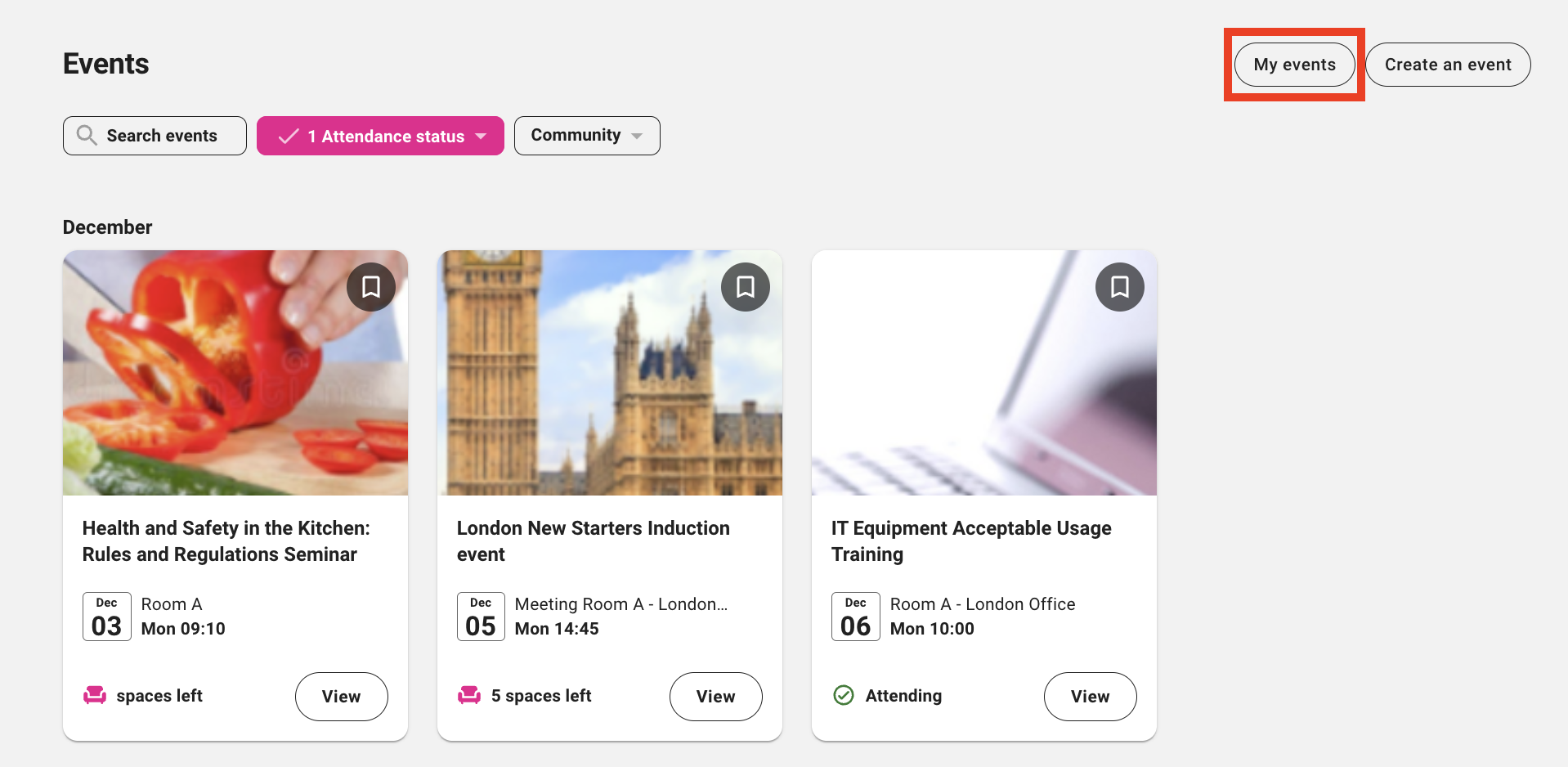Click the search magnifier icon
1568x767 pixels.
pyautogui.click(x=87, y=135)
